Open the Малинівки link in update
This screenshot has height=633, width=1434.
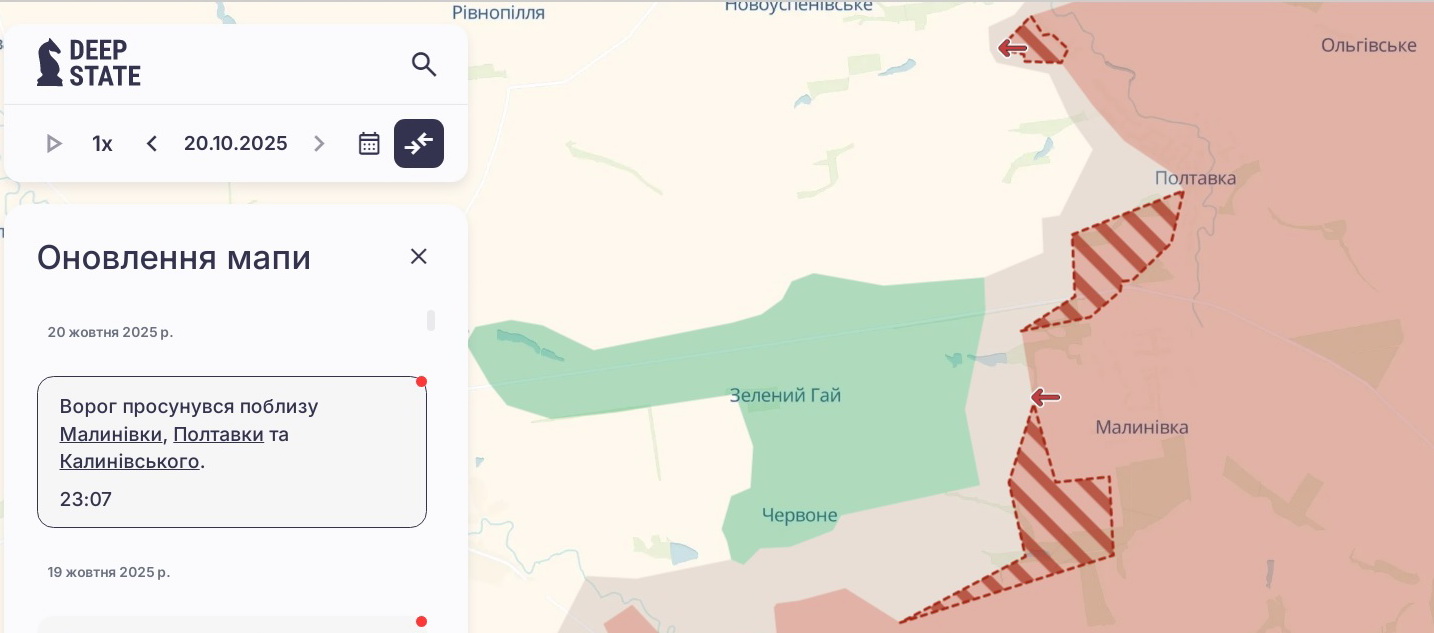[x=110, y=435]
